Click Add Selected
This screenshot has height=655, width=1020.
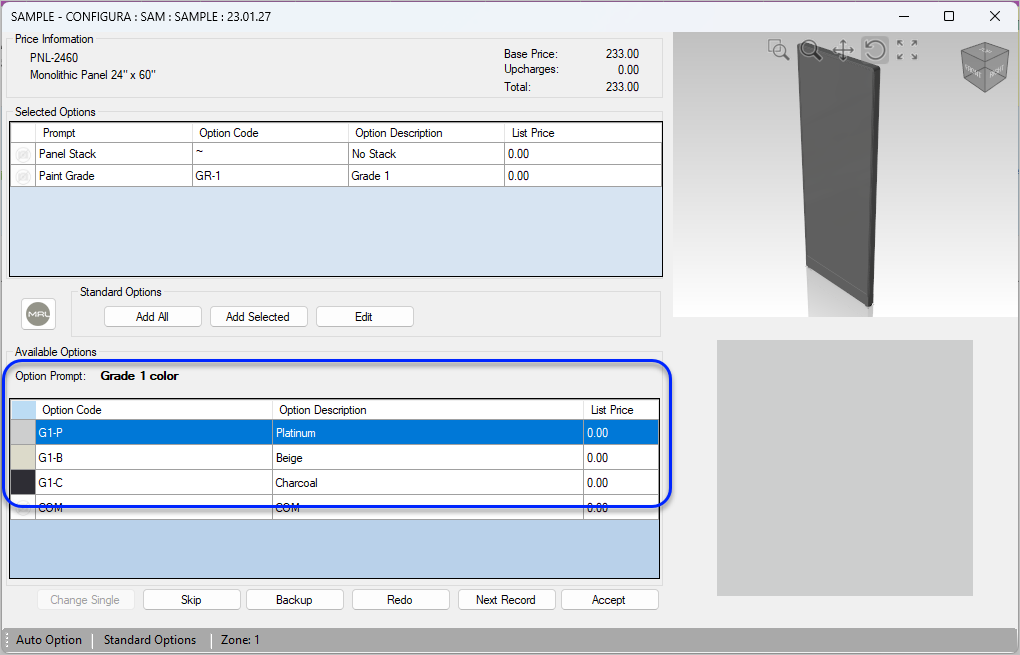[x=258, y=316]
